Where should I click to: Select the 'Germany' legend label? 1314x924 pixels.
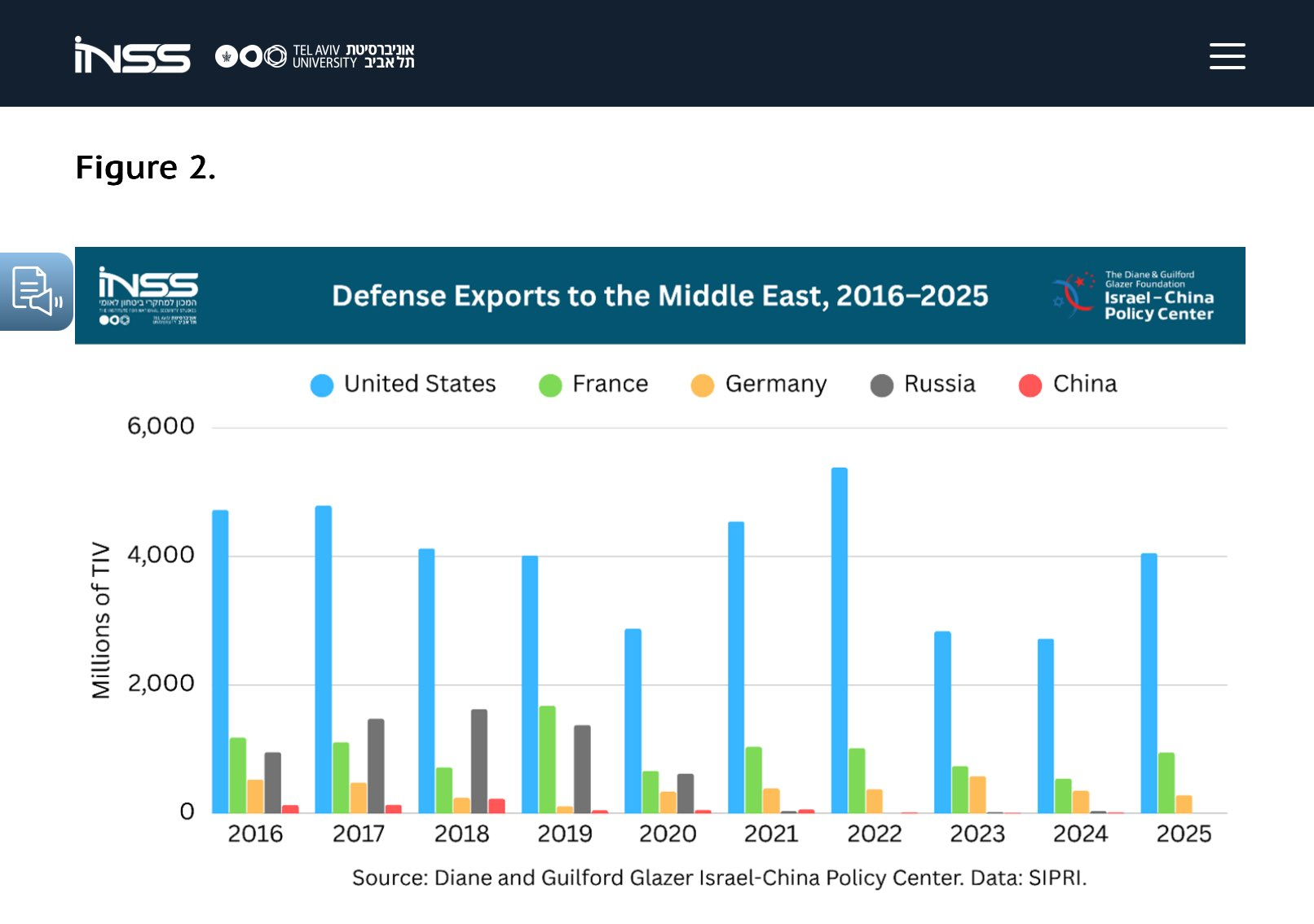(776, 385)
